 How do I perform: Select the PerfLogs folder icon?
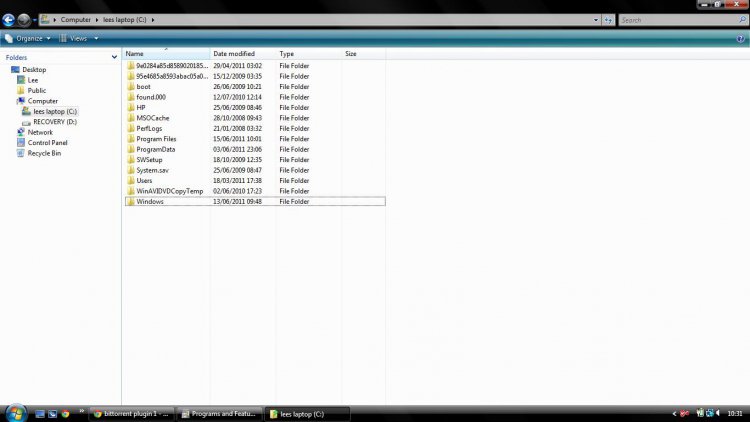pos(131,128)
